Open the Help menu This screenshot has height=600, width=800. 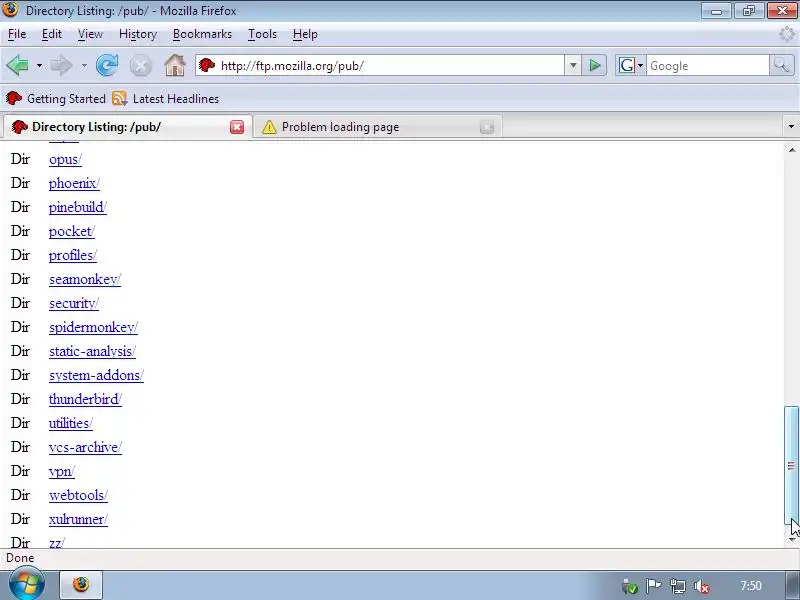pyautogui.click(x=305, y=34)
